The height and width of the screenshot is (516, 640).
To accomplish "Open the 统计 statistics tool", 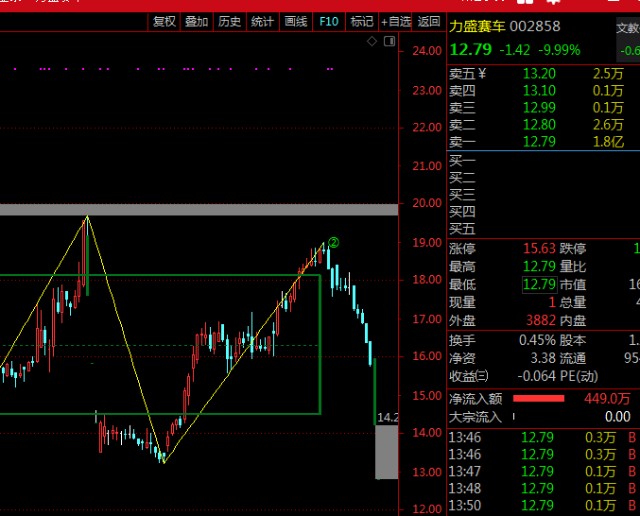I will pyautogui.click(x=262, y=22).
